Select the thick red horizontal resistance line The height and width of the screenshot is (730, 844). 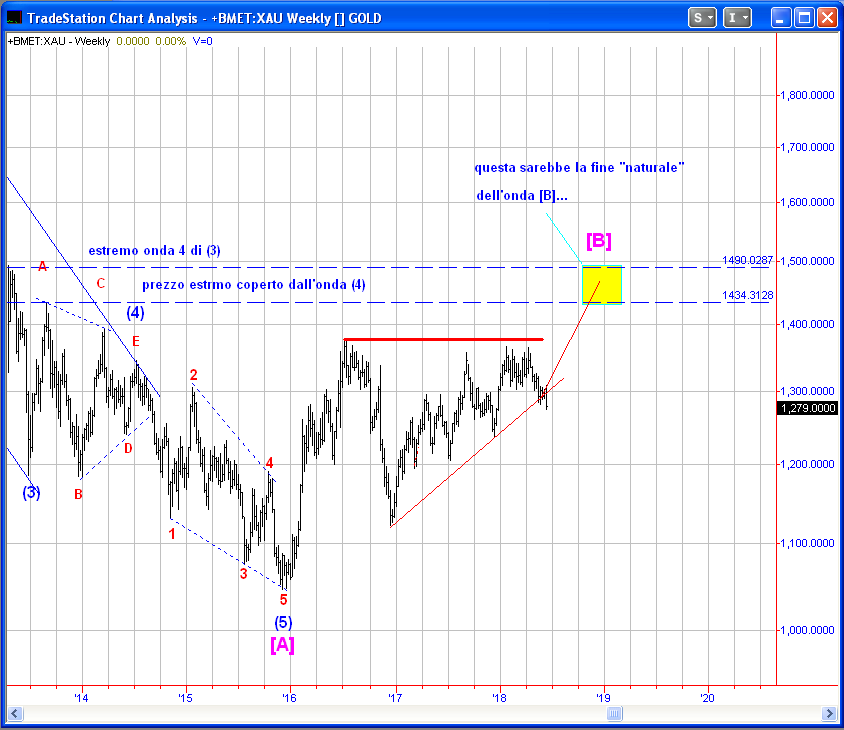pos(444,339)
